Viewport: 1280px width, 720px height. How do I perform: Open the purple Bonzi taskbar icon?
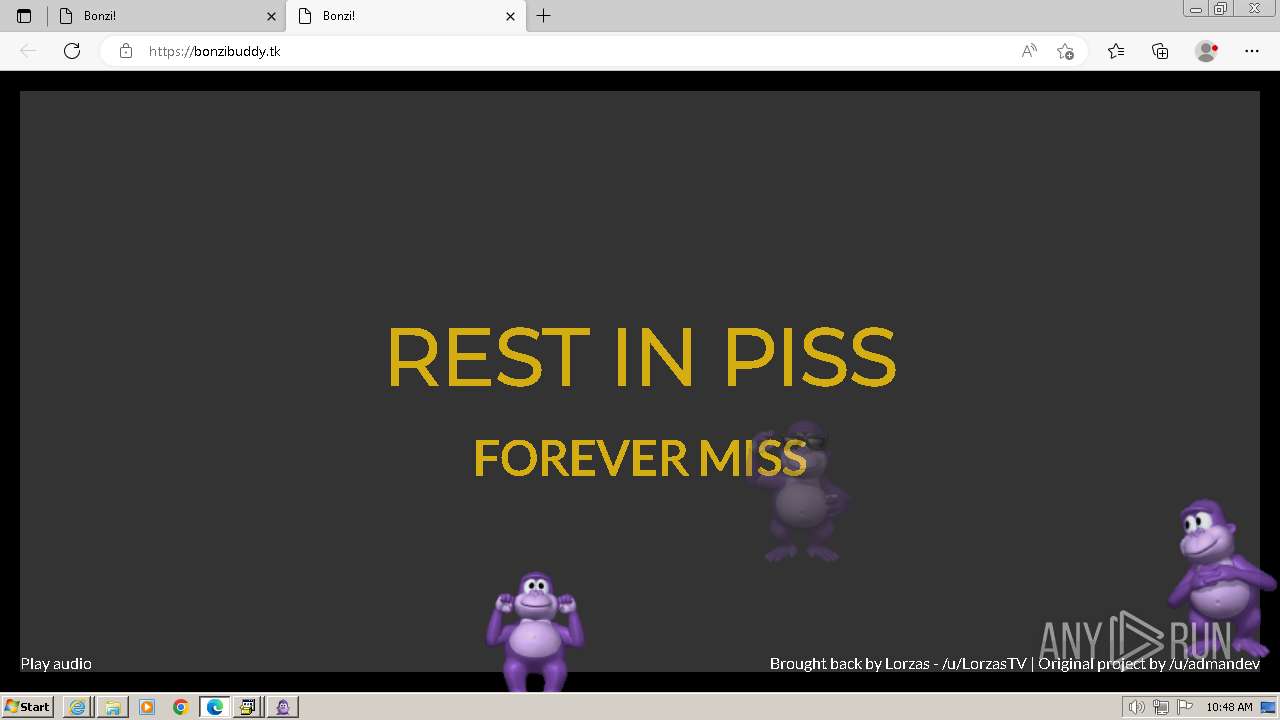point(283,707)
